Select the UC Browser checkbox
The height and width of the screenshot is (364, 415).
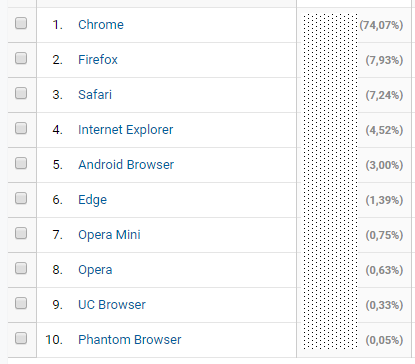(21, 303)
